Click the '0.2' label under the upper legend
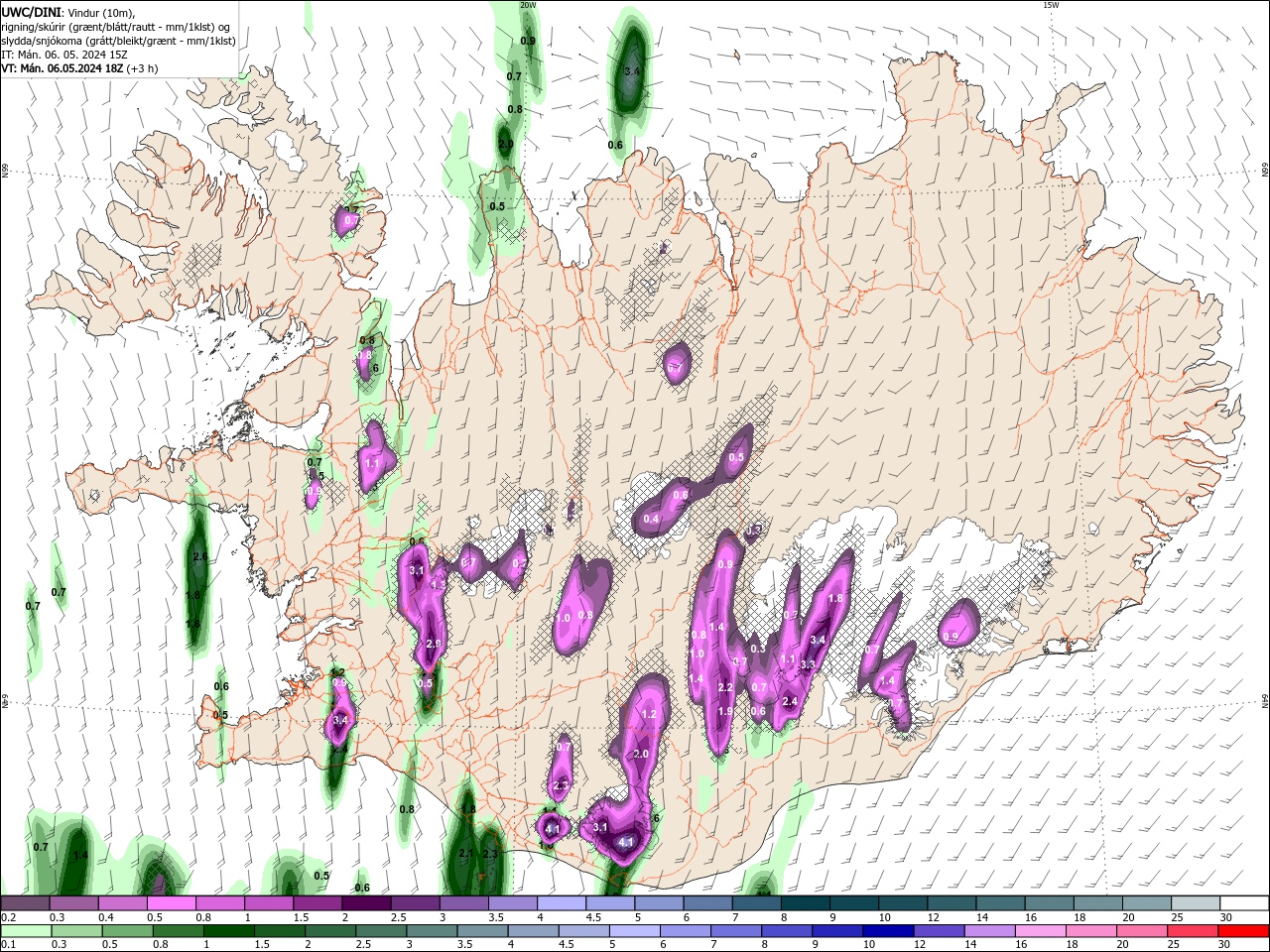 [8, 917]
